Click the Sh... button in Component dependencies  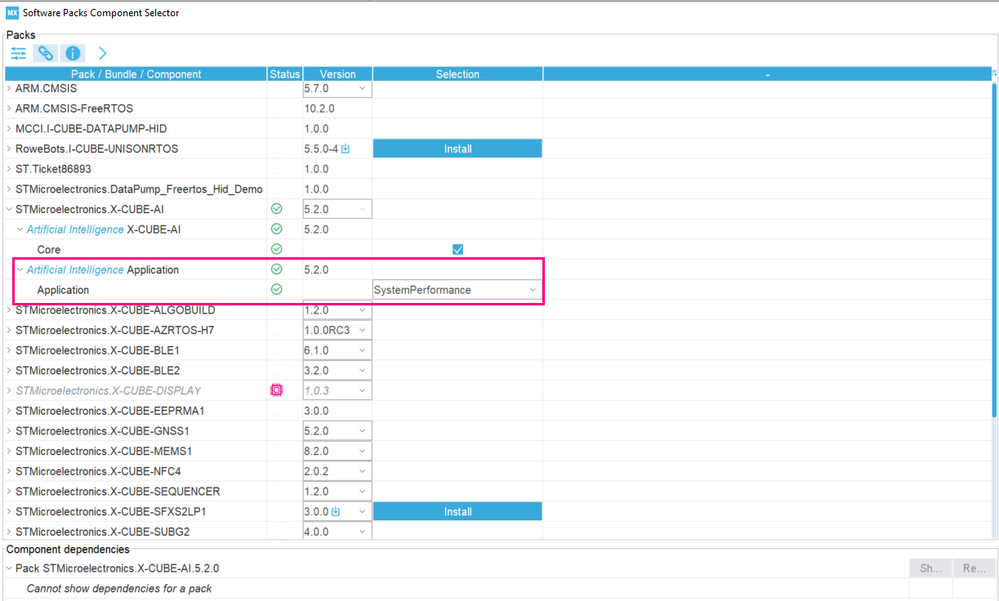931,568
